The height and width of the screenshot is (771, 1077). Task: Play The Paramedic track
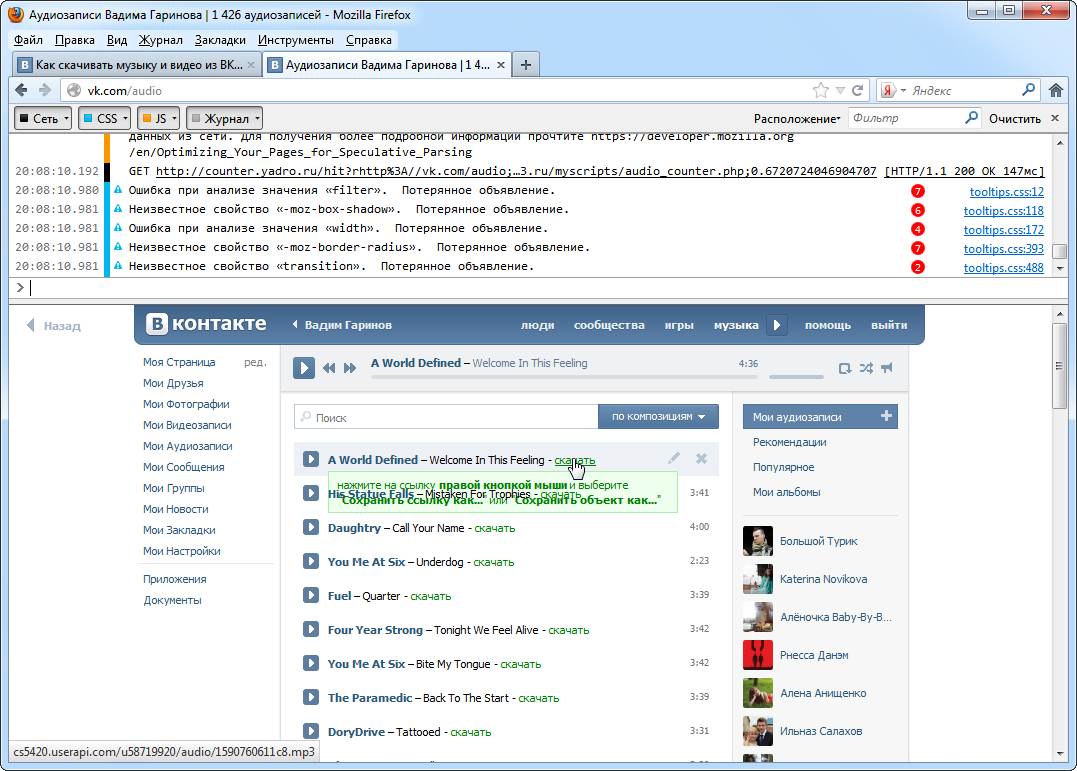[x=311, y=697]
